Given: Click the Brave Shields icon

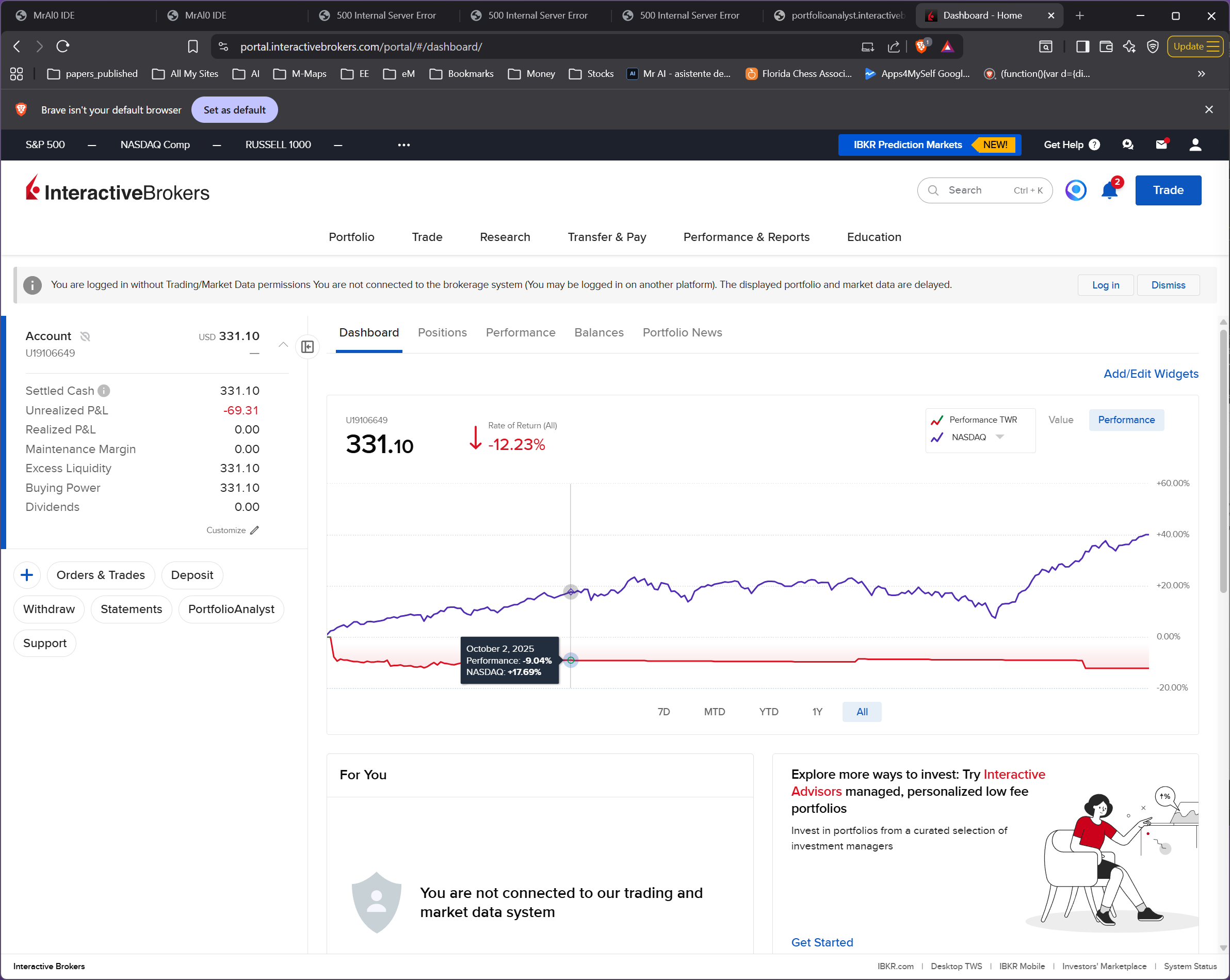Looking at the screenshot, I should pyautogui.click(x=922, y=46).
